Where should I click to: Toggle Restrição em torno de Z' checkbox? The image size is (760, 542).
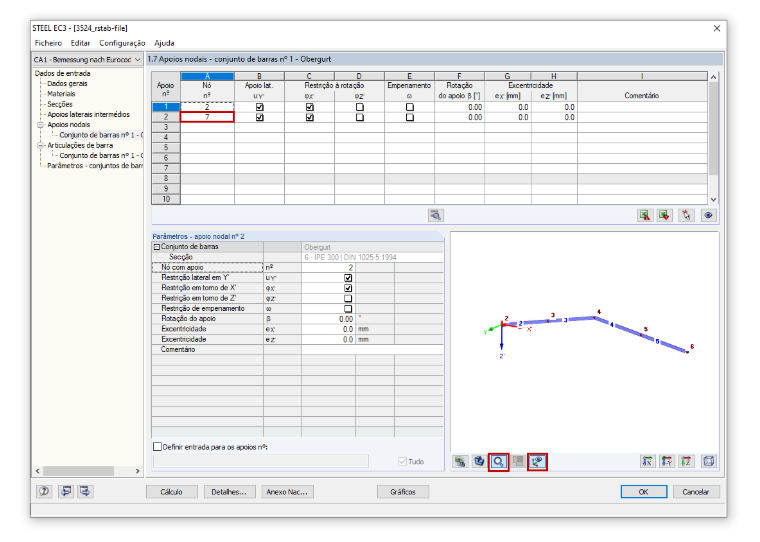pos(348,299)
